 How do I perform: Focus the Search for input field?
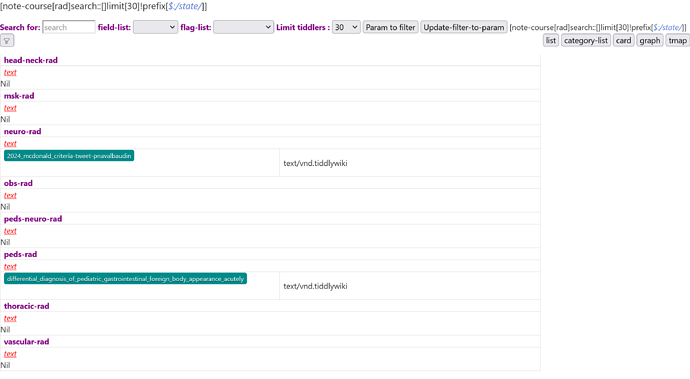click(x=69, y=27)
